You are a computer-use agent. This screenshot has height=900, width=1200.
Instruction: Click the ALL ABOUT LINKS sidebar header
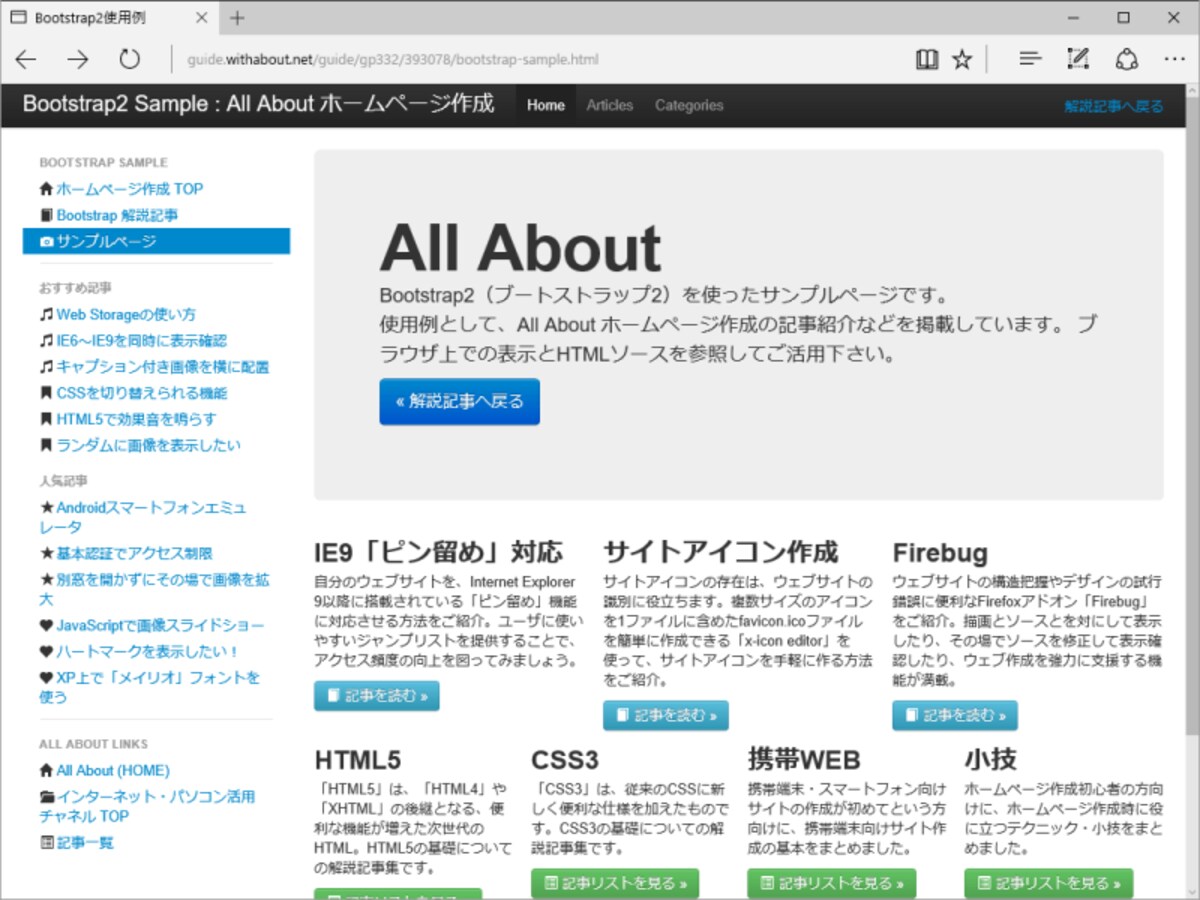point(93,745)
